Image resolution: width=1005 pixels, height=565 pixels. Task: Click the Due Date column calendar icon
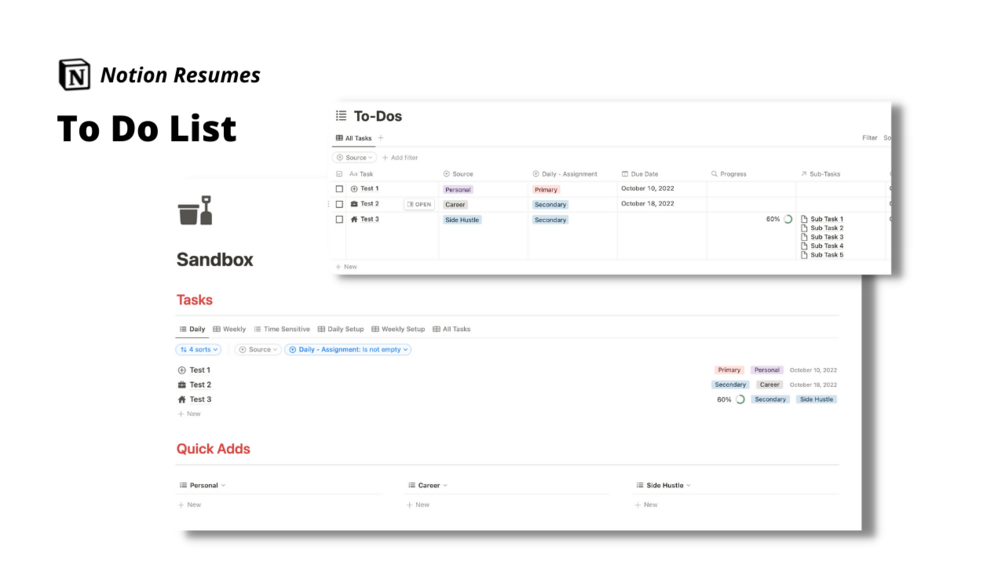pos(625,174)
